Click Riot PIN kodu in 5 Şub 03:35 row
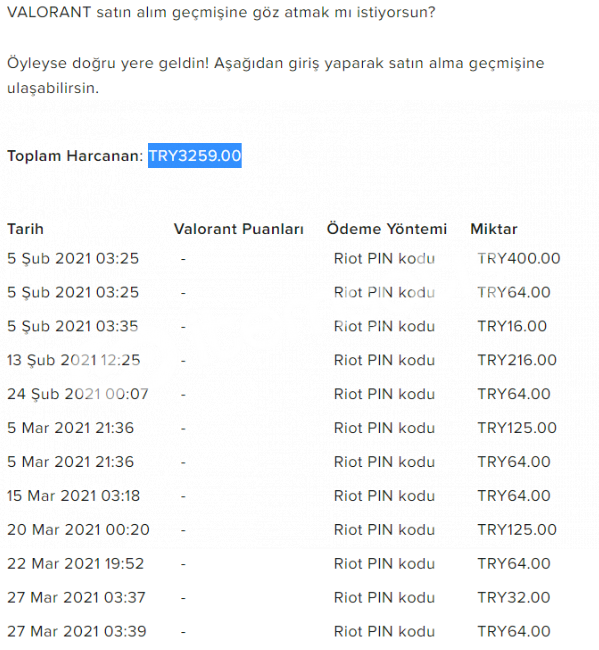The width and height of the screenshot is (599, 650). point(384,326)
